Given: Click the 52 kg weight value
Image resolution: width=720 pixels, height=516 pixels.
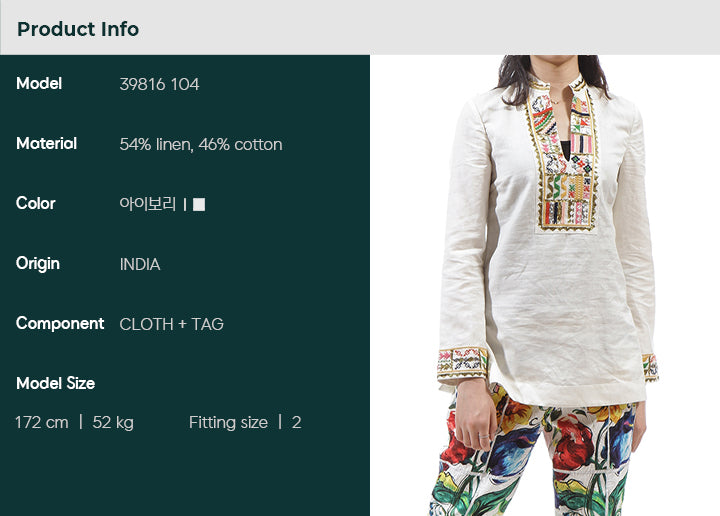Looking at the screenshot, I should pos(113,423).
